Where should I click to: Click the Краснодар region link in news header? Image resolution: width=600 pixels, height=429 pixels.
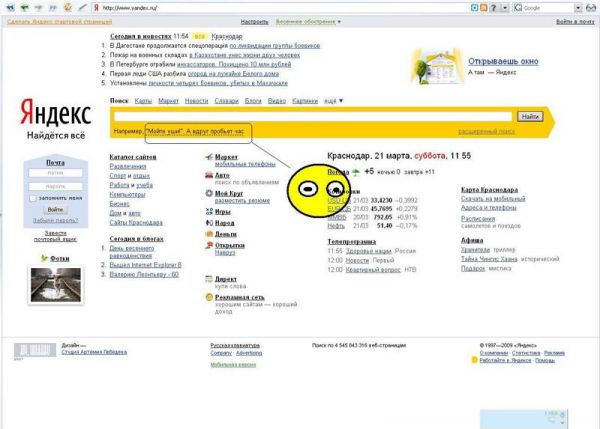[x=227, y=36]
